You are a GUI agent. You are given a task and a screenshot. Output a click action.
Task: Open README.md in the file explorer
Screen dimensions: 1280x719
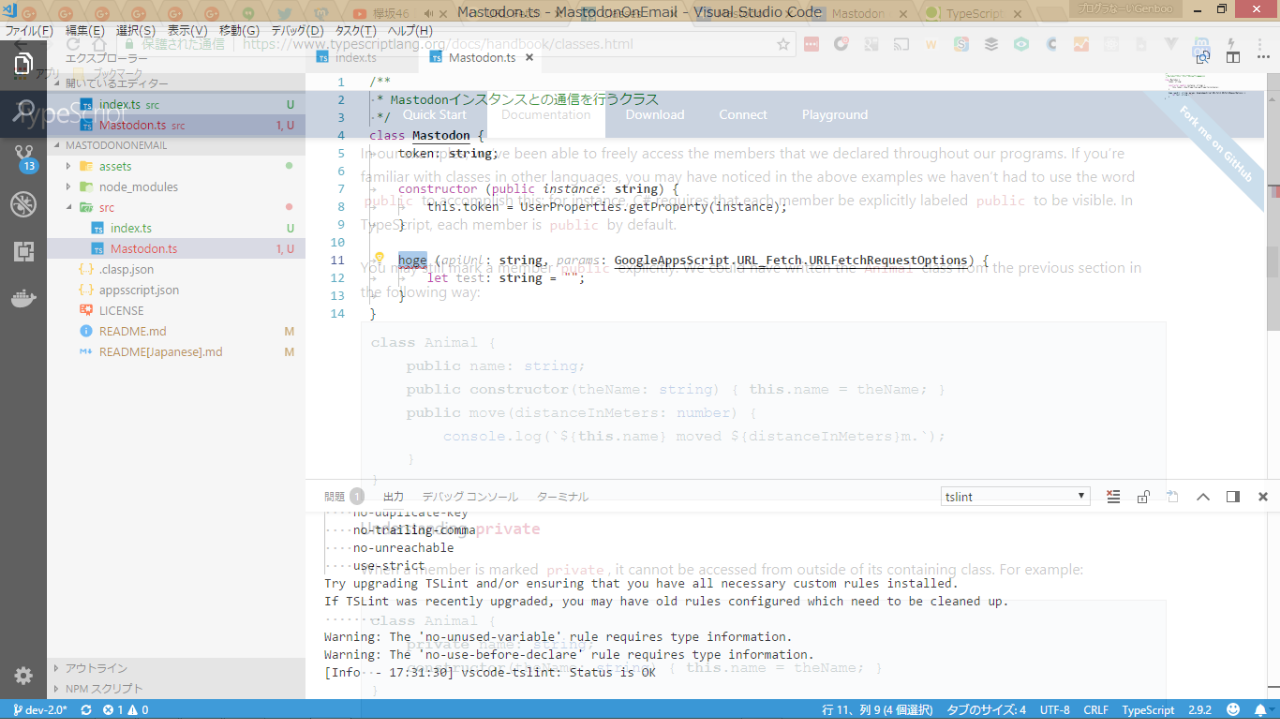[132, 331]
